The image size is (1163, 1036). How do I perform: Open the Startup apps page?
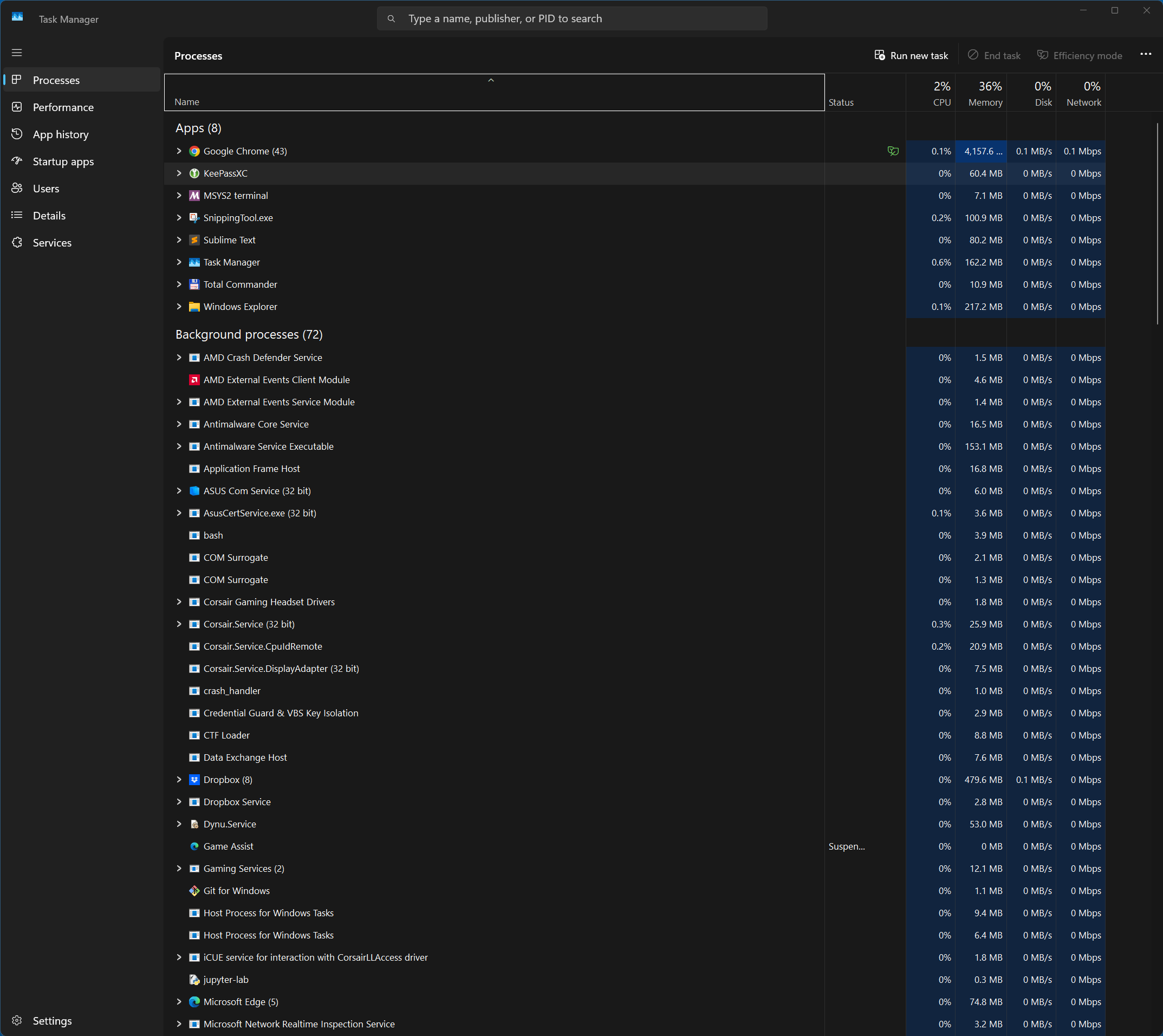82,161
